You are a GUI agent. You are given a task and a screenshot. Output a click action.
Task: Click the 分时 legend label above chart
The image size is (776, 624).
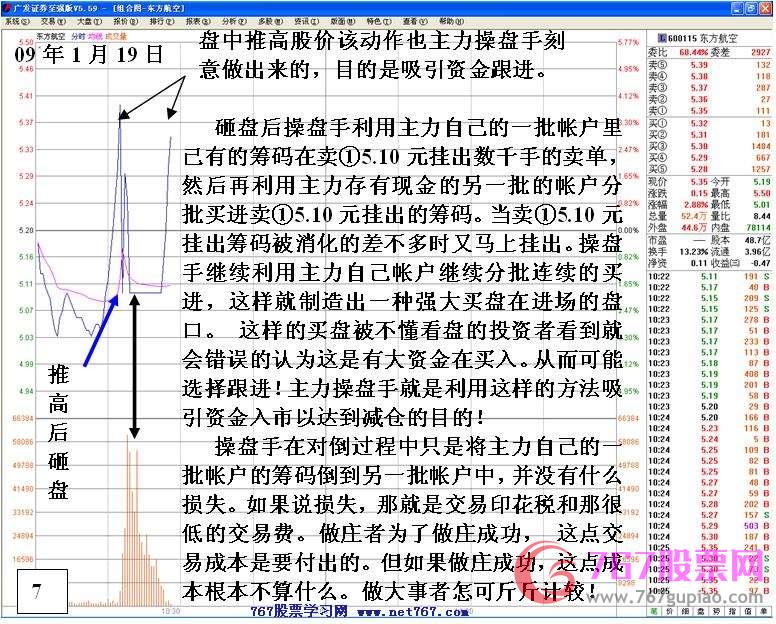coord(78,37)
